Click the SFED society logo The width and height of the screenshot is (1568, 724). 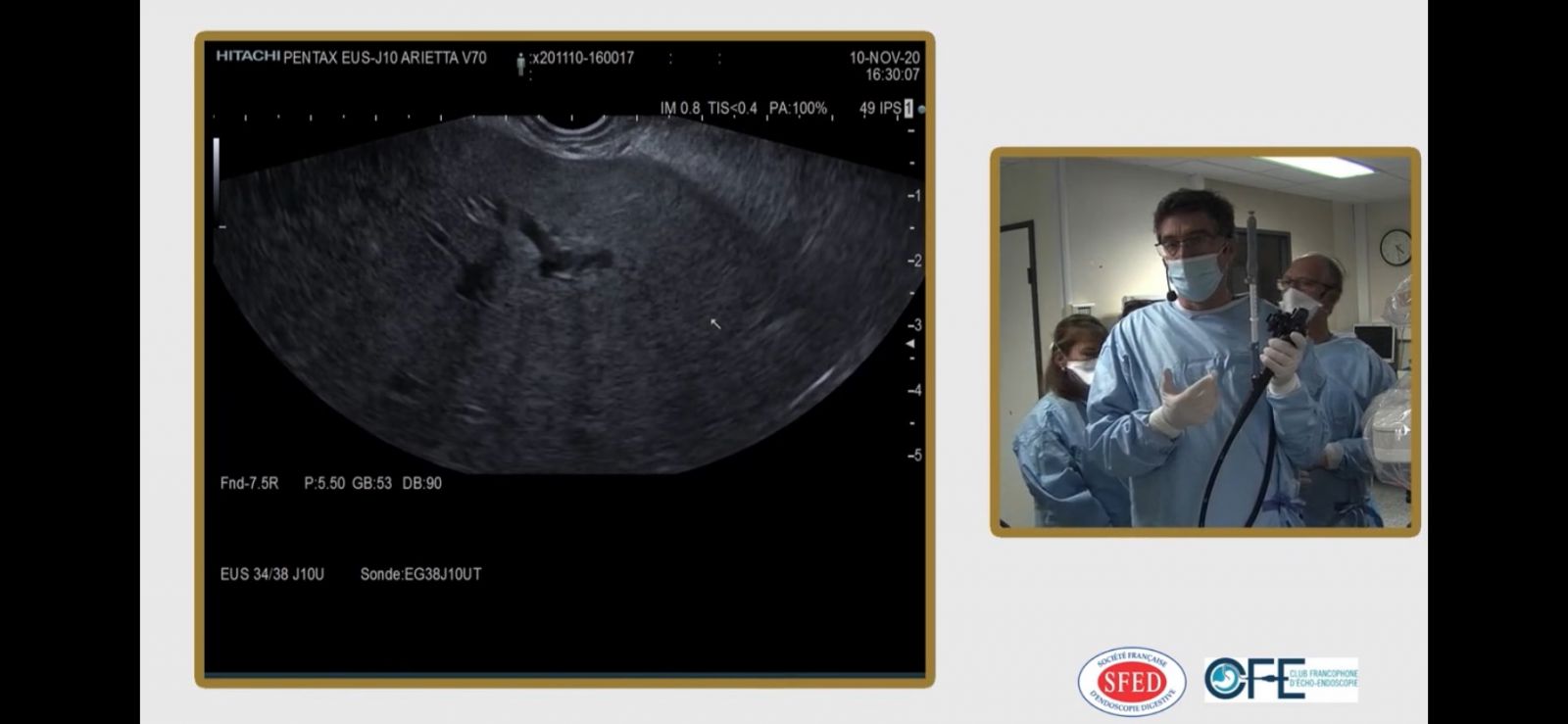[1132, 682]
